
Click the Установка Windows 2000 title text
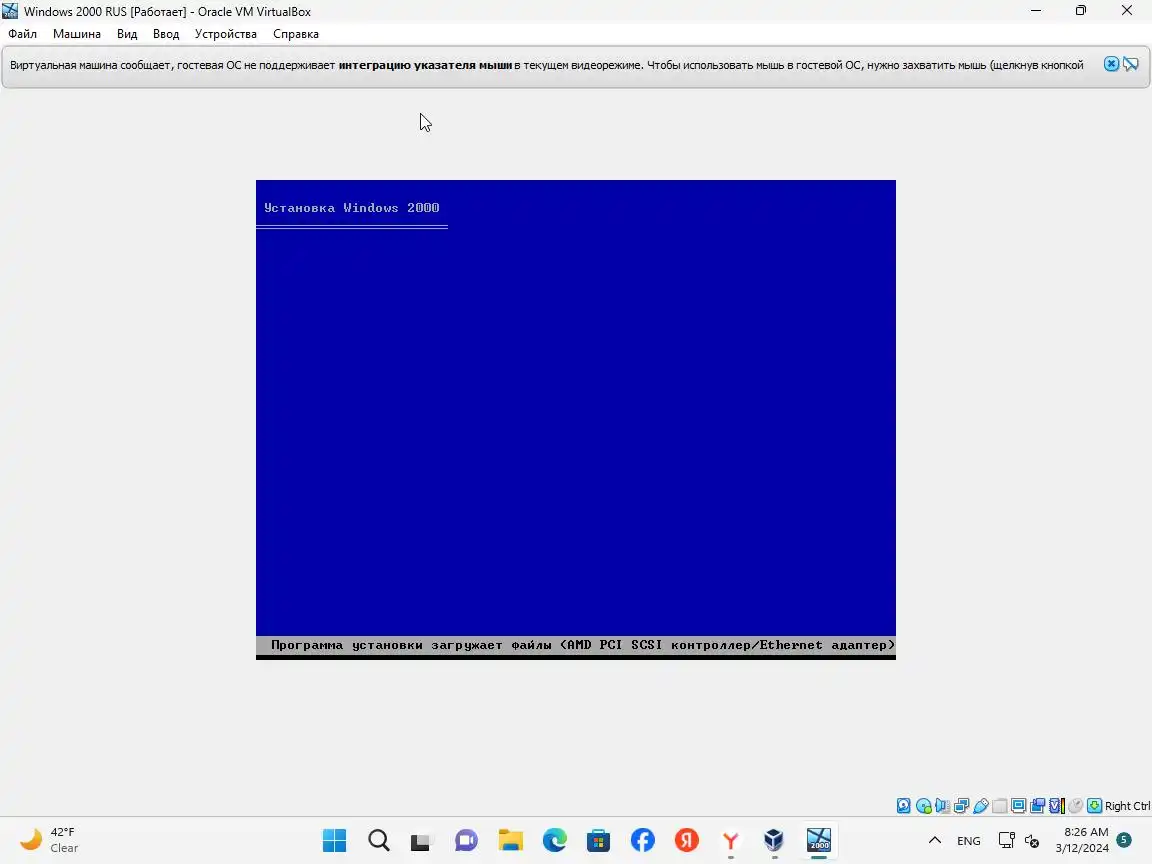click(x=351, y=208)
